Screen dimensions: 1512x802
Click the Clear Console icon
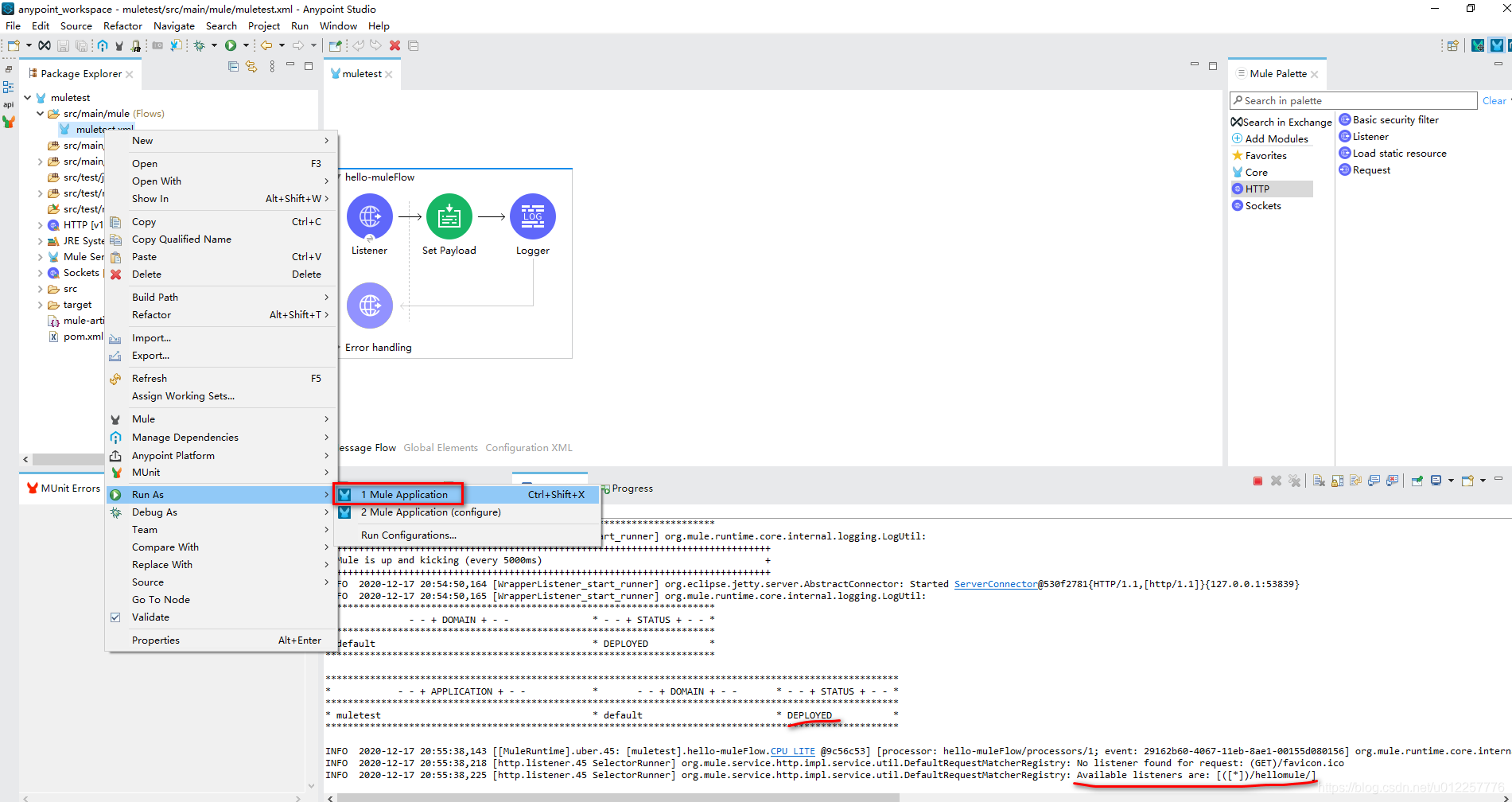(x=1319, y=481)
